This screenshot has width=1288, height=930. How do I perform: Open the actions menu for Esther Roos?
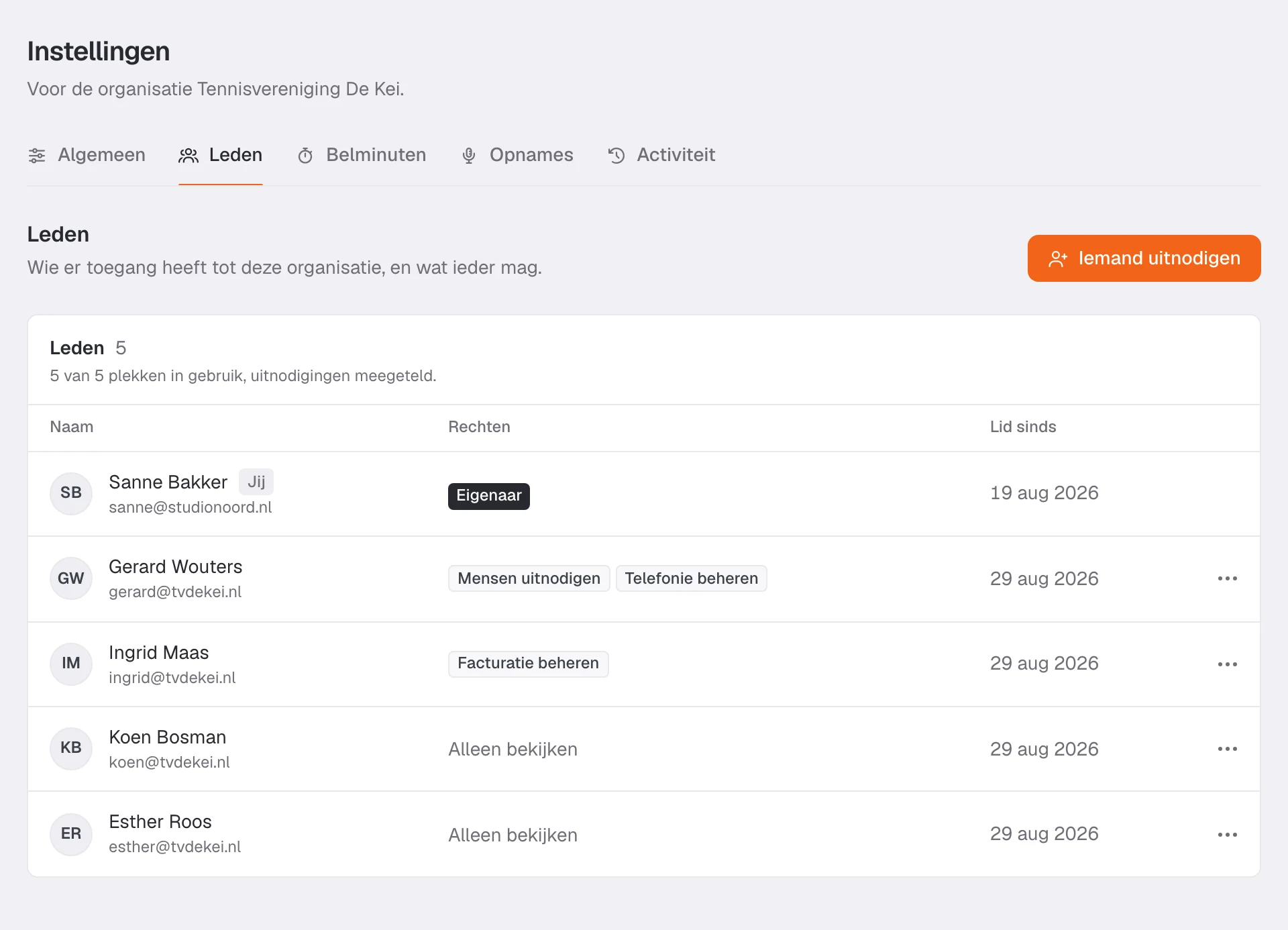tap(1228, 835)
